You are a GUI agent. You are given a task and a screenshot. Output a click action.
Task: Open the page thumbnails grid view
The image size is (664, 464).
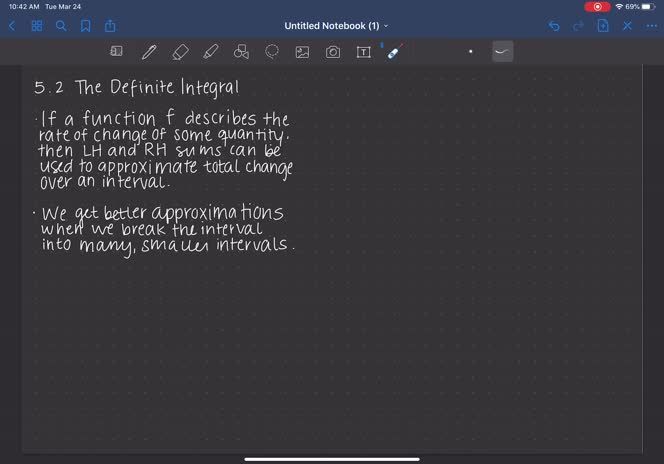[36, 26]
